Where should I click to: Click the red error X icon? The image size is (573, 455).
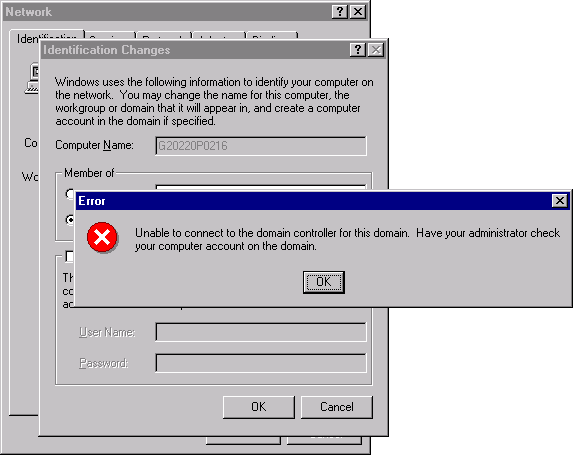point(102,237)
